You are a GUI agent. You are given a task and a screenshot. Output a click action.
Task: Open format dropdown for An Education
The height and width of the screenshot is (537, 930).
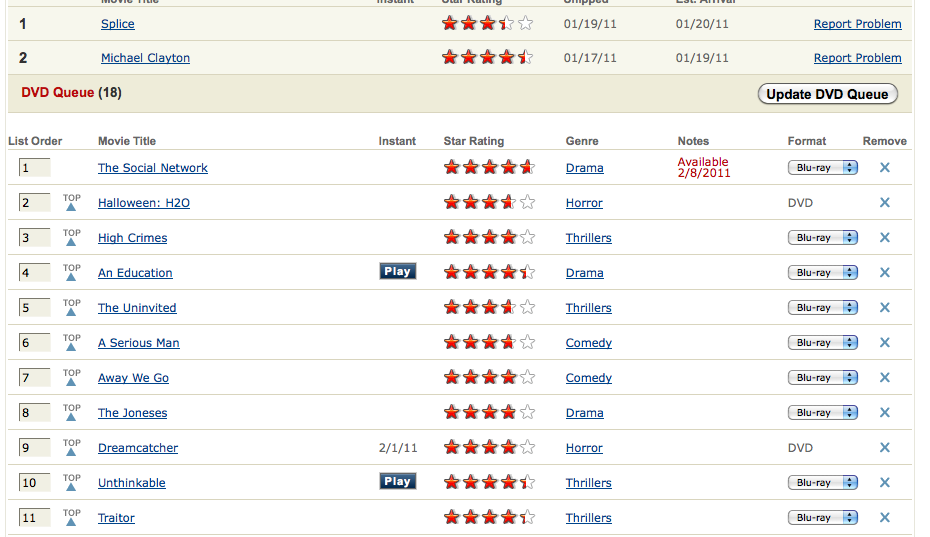coord(823,273)
